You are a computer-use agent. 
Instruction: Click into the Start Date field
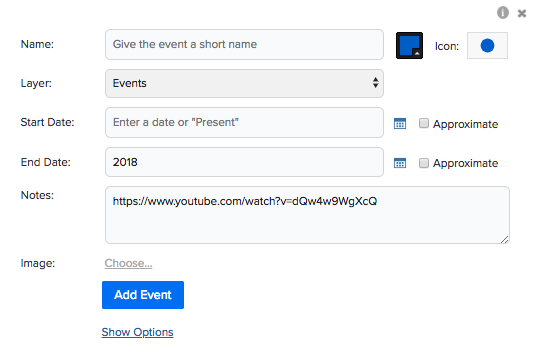[244, 123]
